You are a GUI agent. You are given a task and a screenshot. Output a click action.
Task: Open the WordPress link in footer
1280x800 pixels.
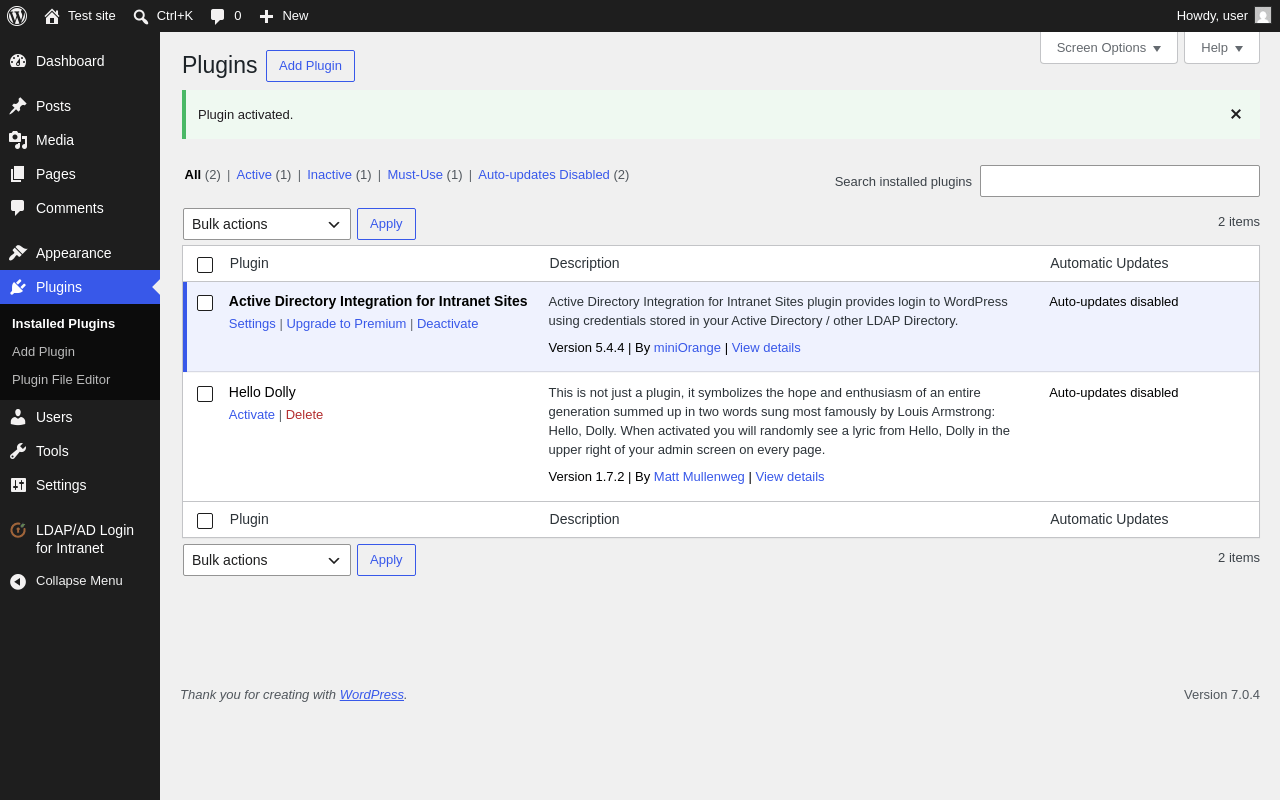tap(372, 695)
